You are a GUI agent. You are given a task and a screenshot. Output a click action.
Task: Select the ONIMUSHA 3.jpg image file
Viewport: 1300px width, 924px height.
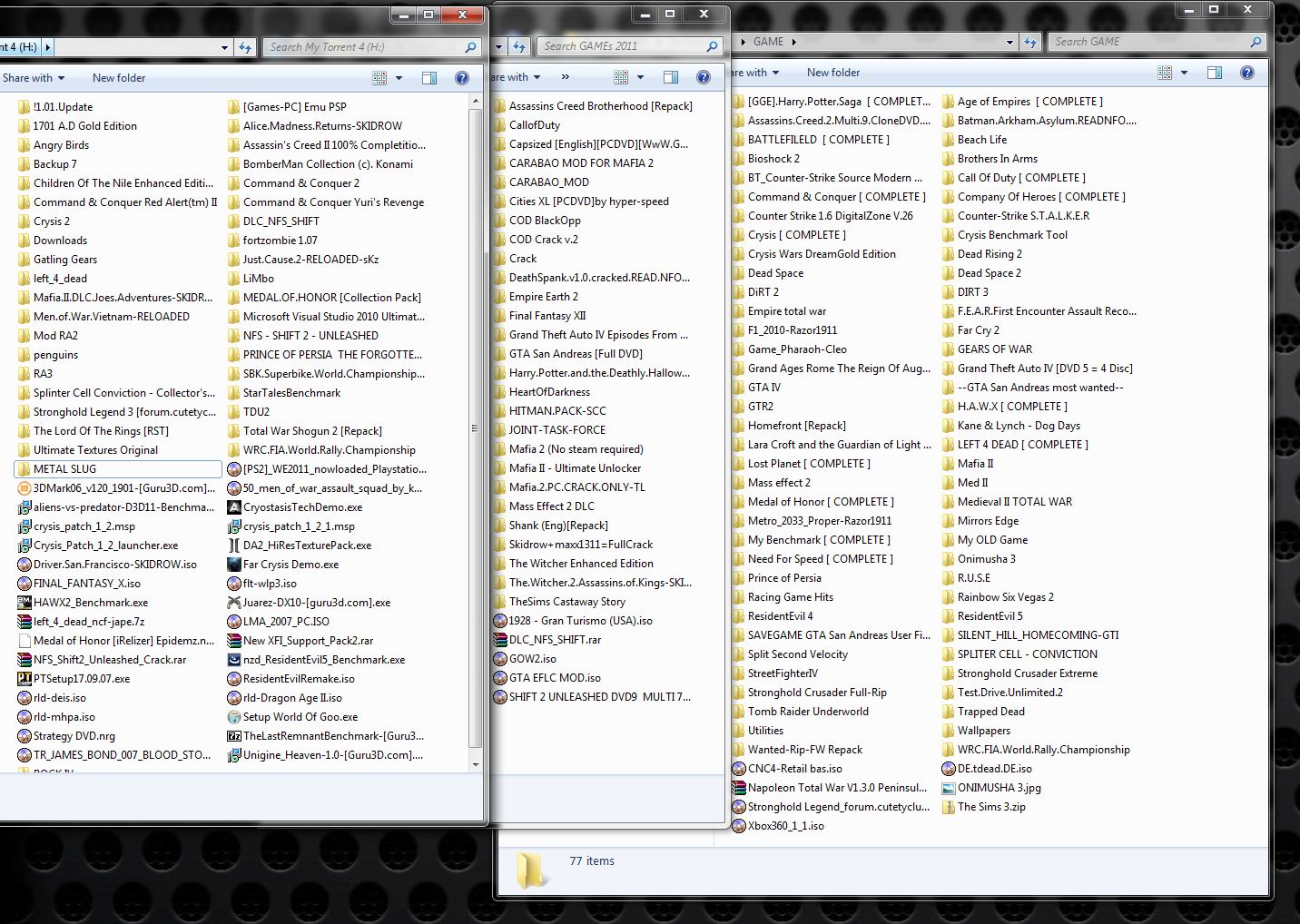(991, 788)
